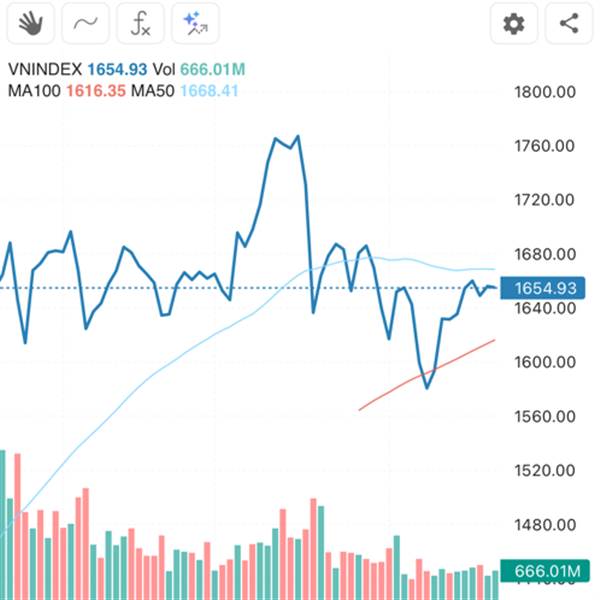
Task: Click the 1600.00 price axis label
Action: pos(545,362)
